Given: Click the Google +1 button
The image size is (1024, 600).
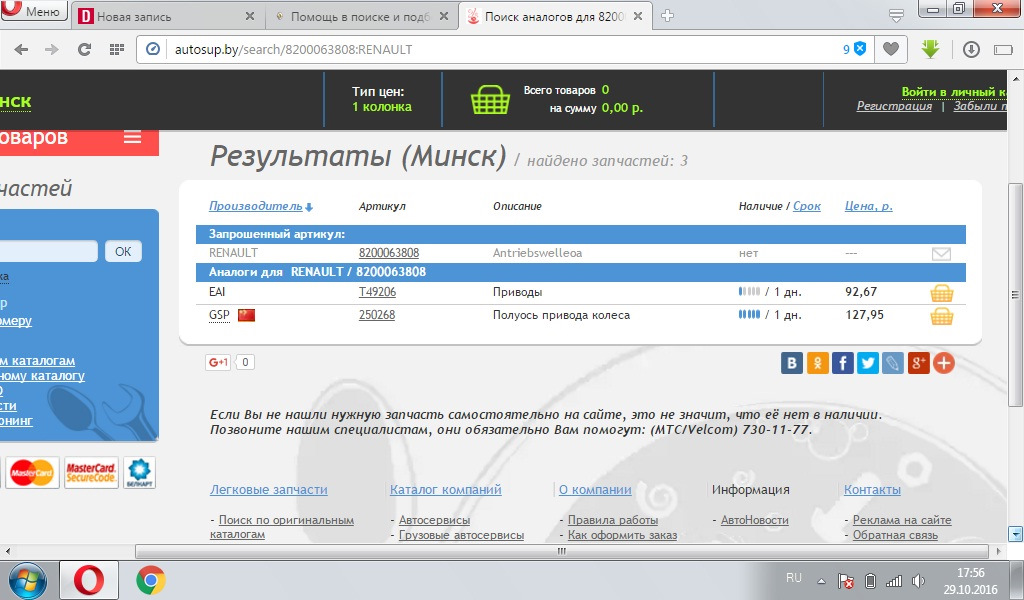Looking at the screenshot, I should click(x=218, y=362).
